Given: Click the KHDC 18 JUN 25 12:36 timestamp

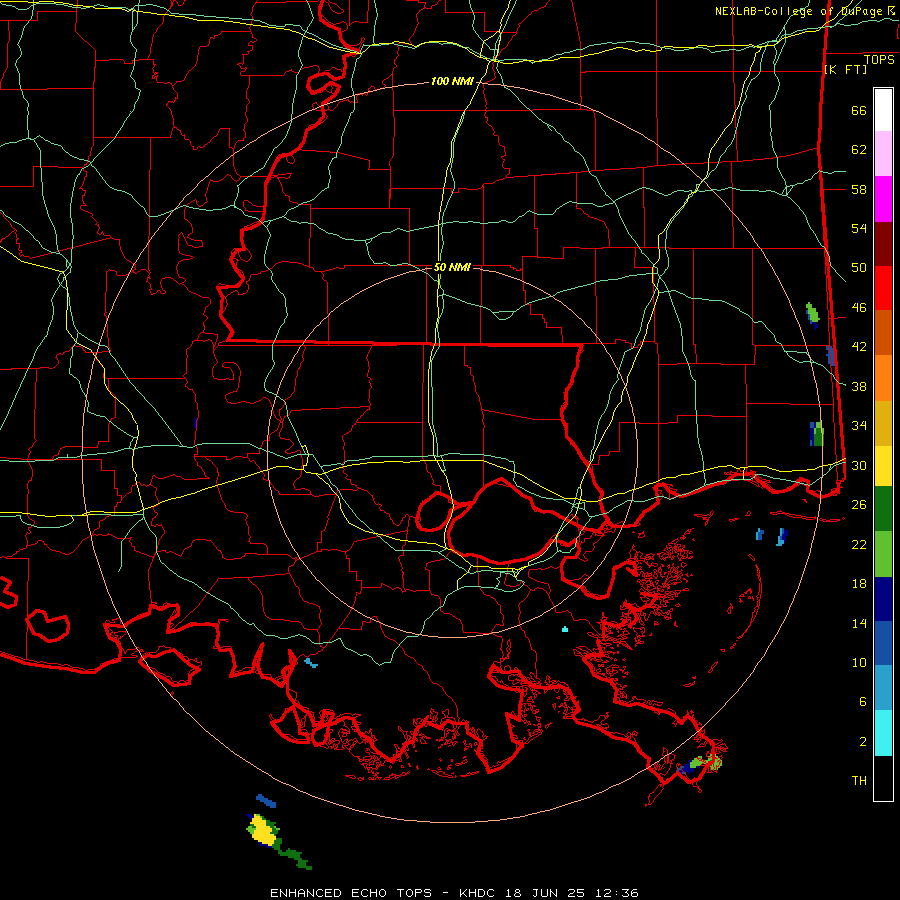Looking at the screenshot, I should point(548,893).
